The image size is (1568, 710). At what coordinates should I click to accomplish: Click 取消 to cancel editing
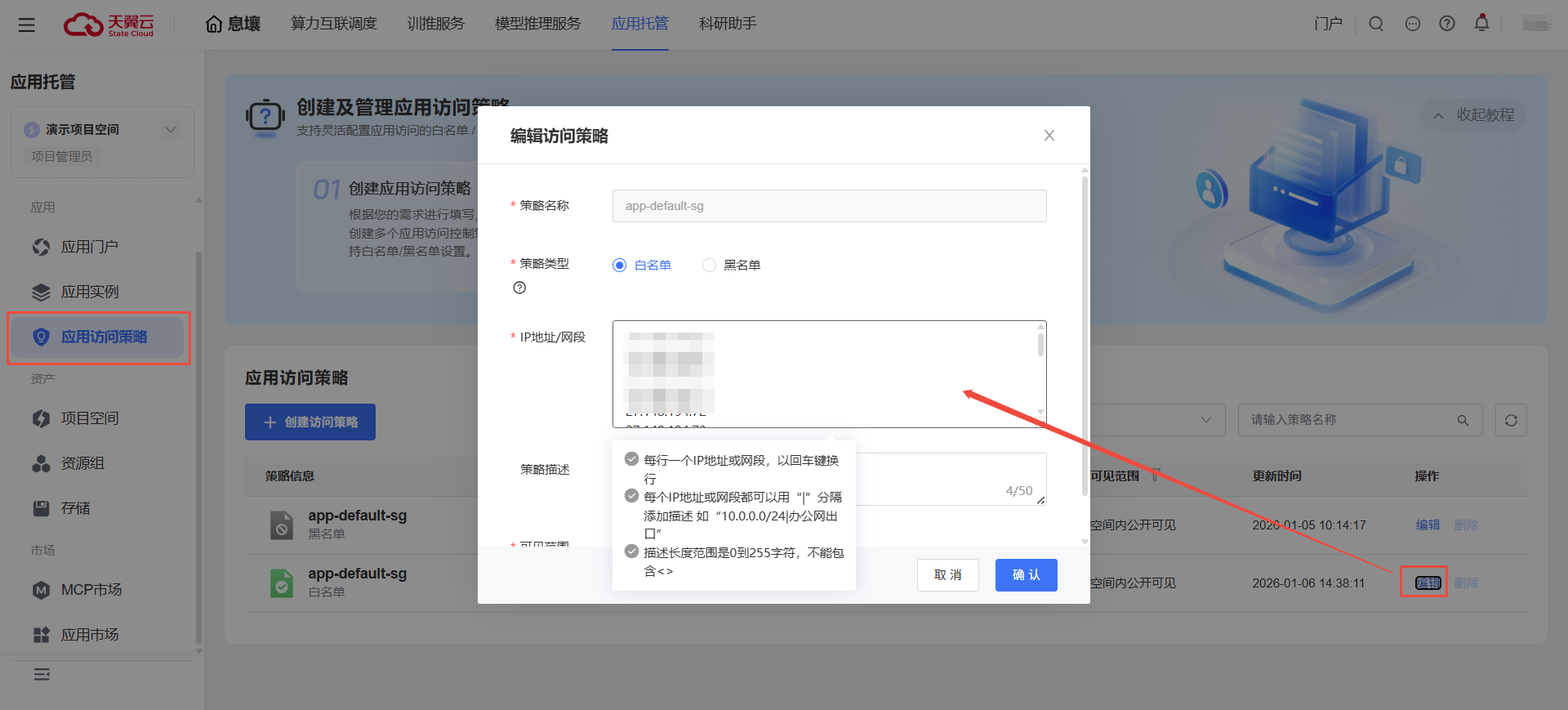[947, 575]
